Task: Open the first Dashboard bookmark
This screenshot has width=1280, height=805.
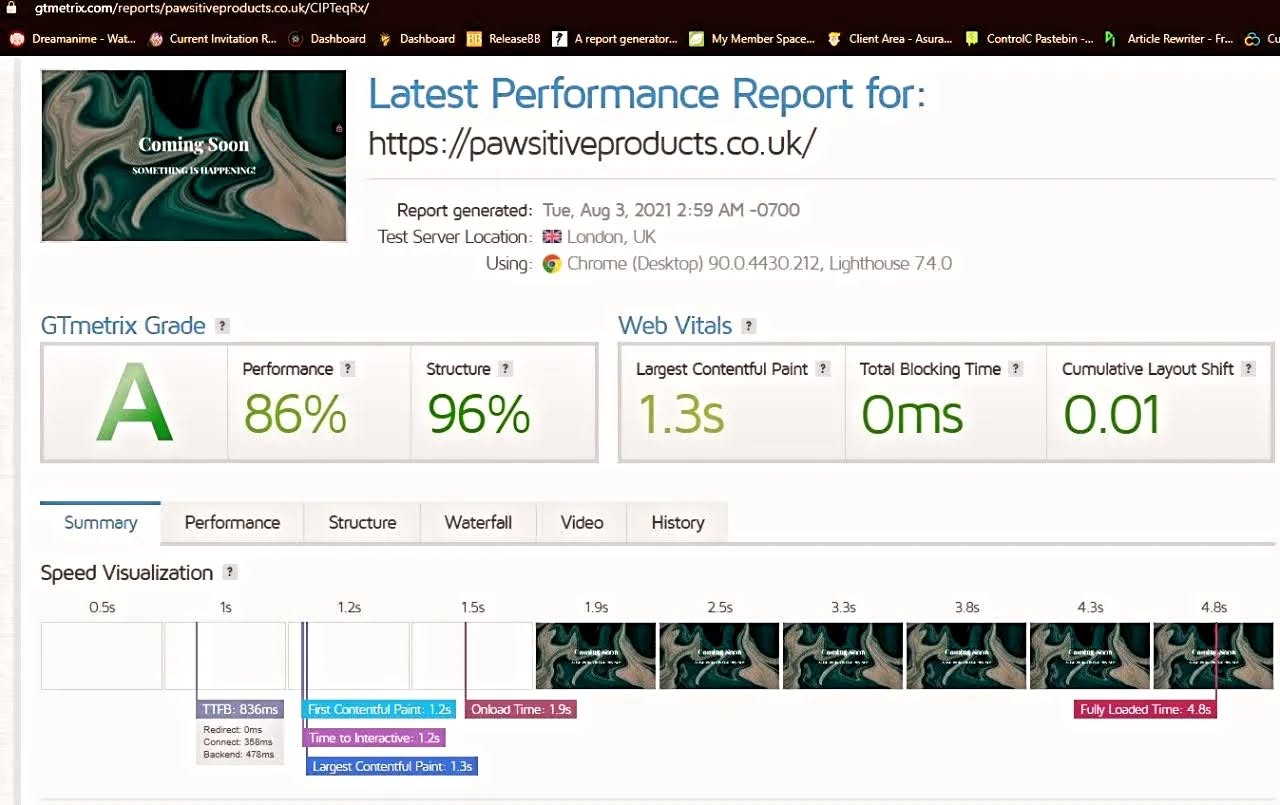Action: point(327,39)
